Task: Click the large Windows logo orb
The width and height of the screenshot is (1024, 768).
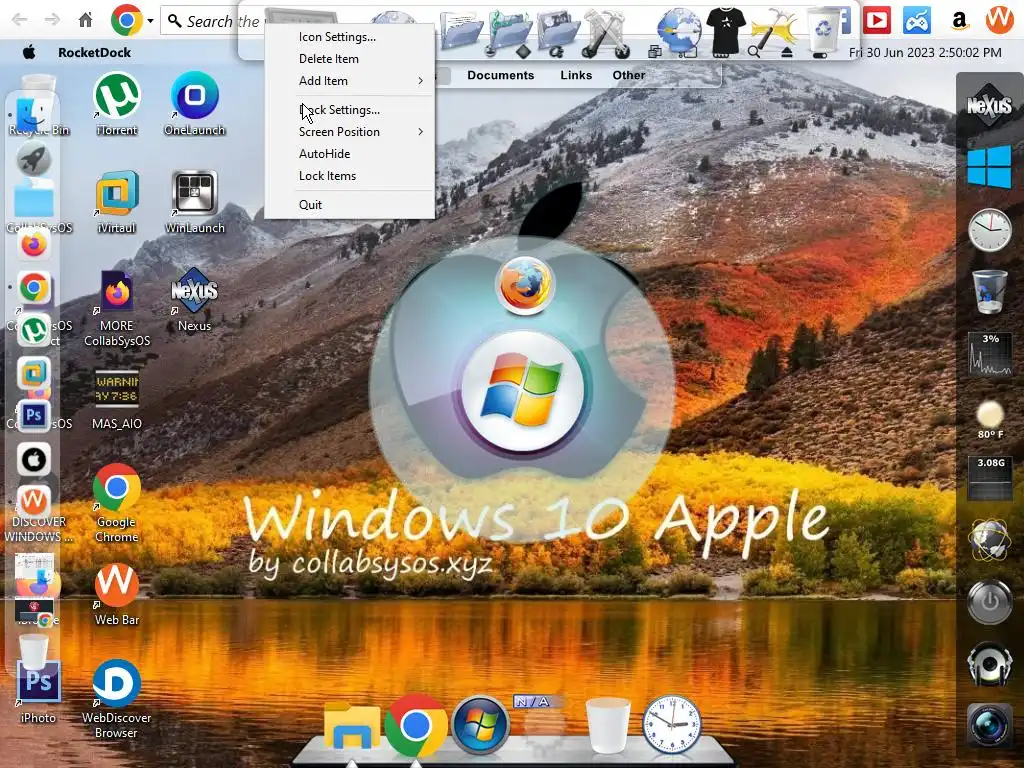Action: (x=523, y=391)
